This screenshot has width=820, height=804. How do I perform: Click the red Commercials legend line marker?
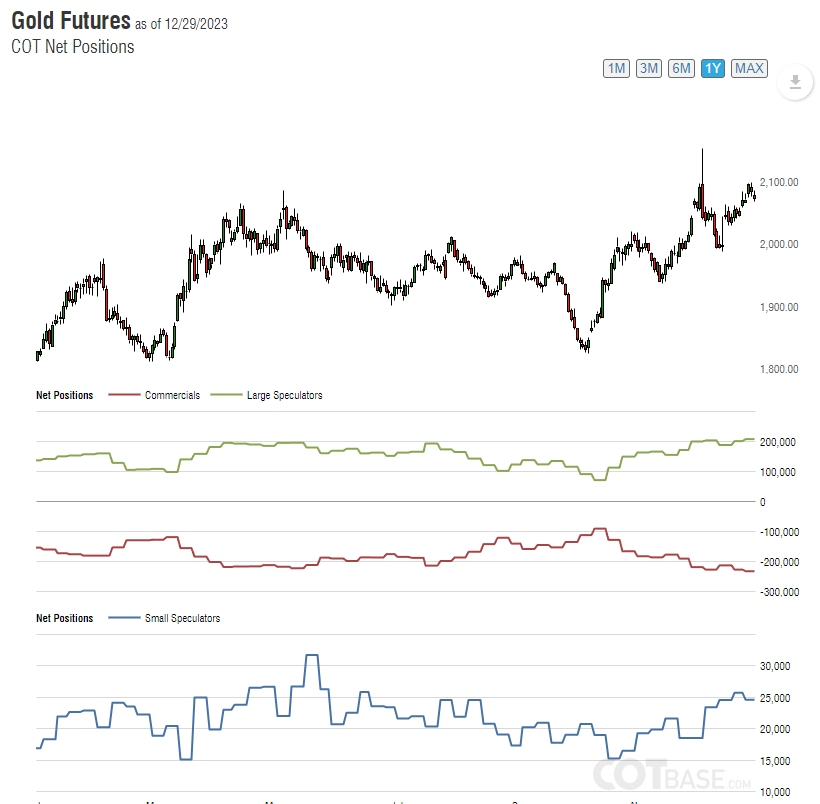click(122, 395)
